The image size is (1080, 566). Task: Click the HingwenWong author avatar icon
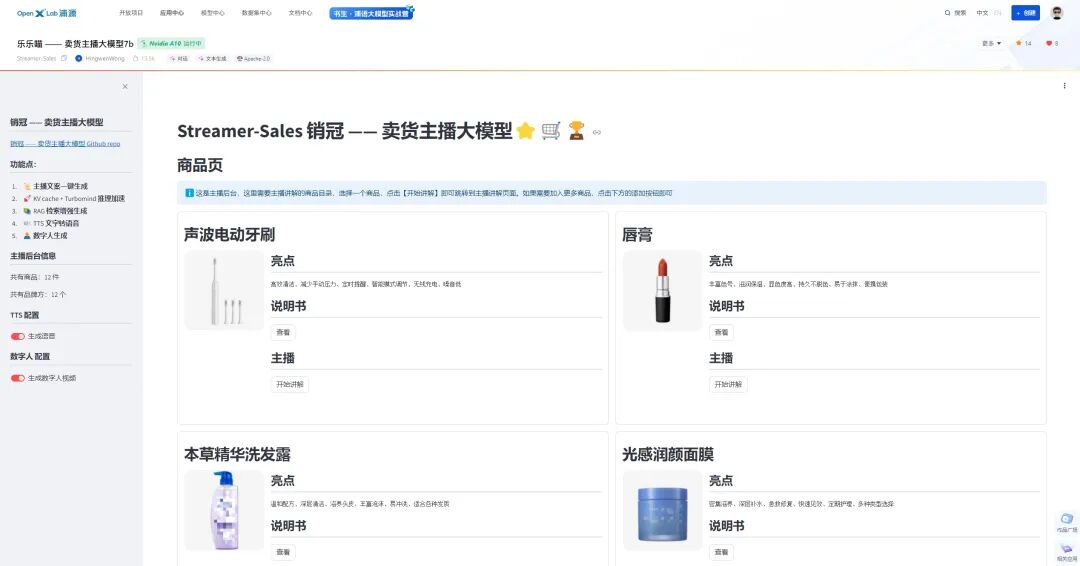pyautogui.click(x=79, y=59)
